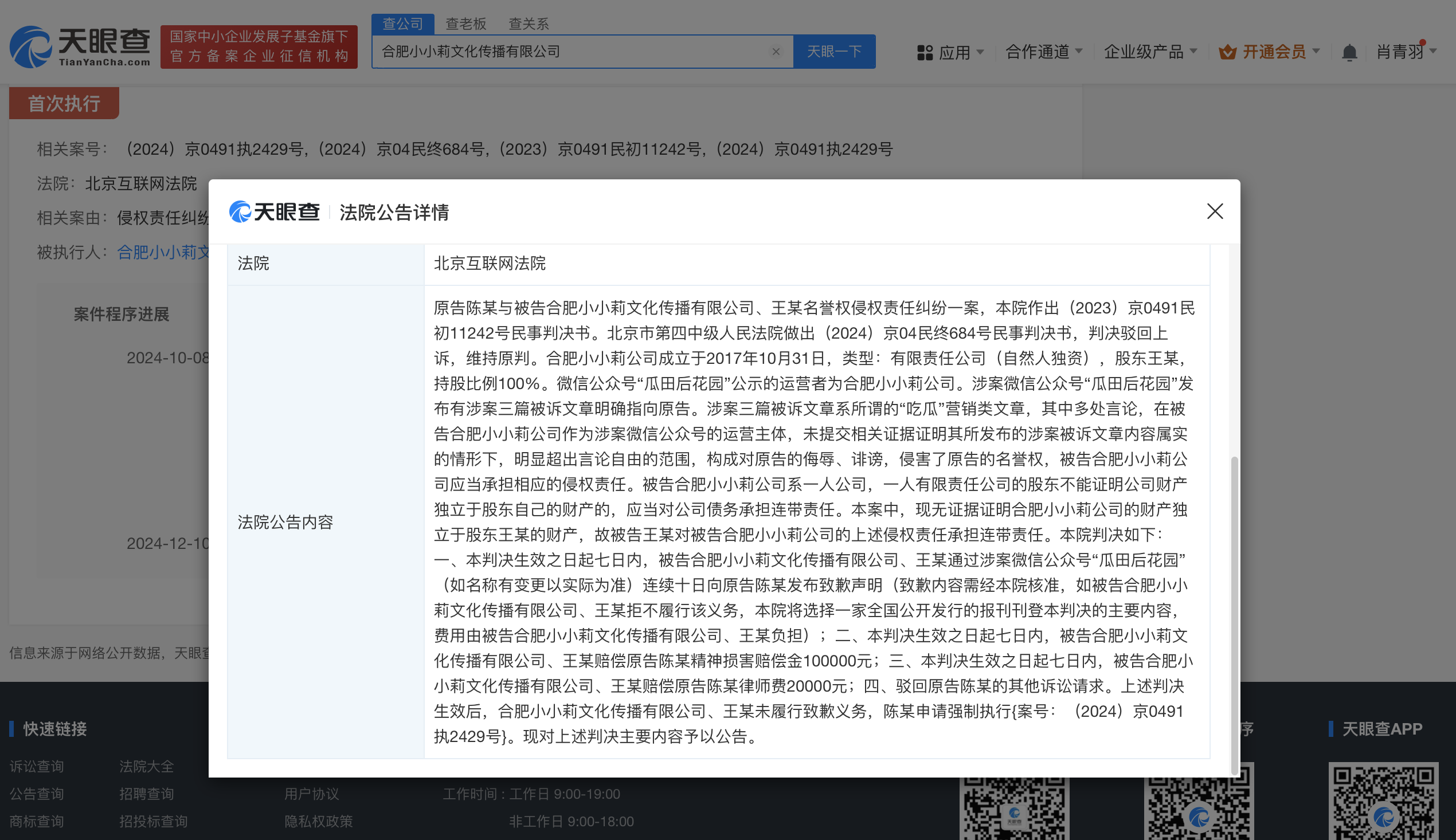
Task: Click the 天眼一下 search button
Action: click(x=834, y=52)
